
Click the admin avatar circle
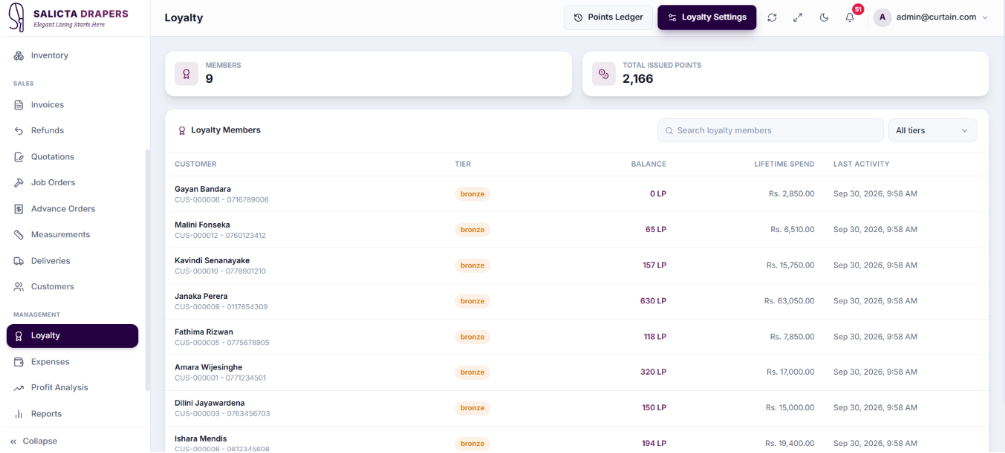(883, 17)
